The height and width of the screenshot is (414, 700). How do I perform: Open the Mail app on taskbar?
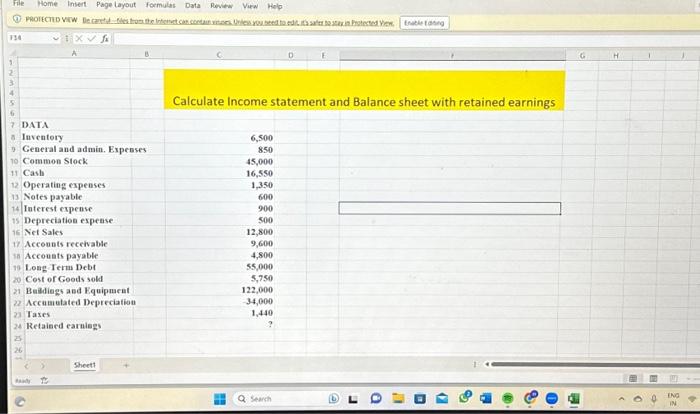point(442,398)
